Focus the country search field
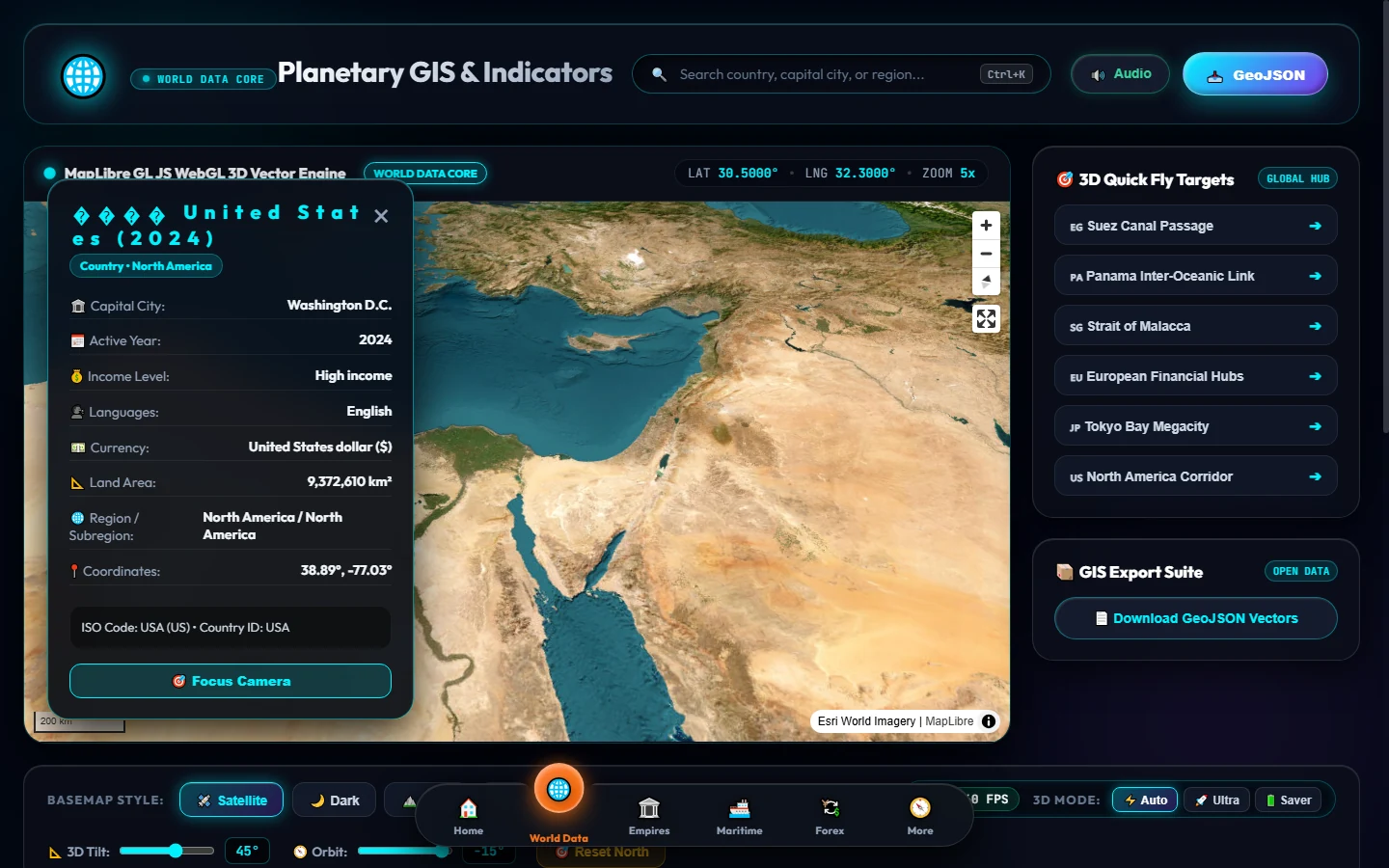 coord(841,74)
